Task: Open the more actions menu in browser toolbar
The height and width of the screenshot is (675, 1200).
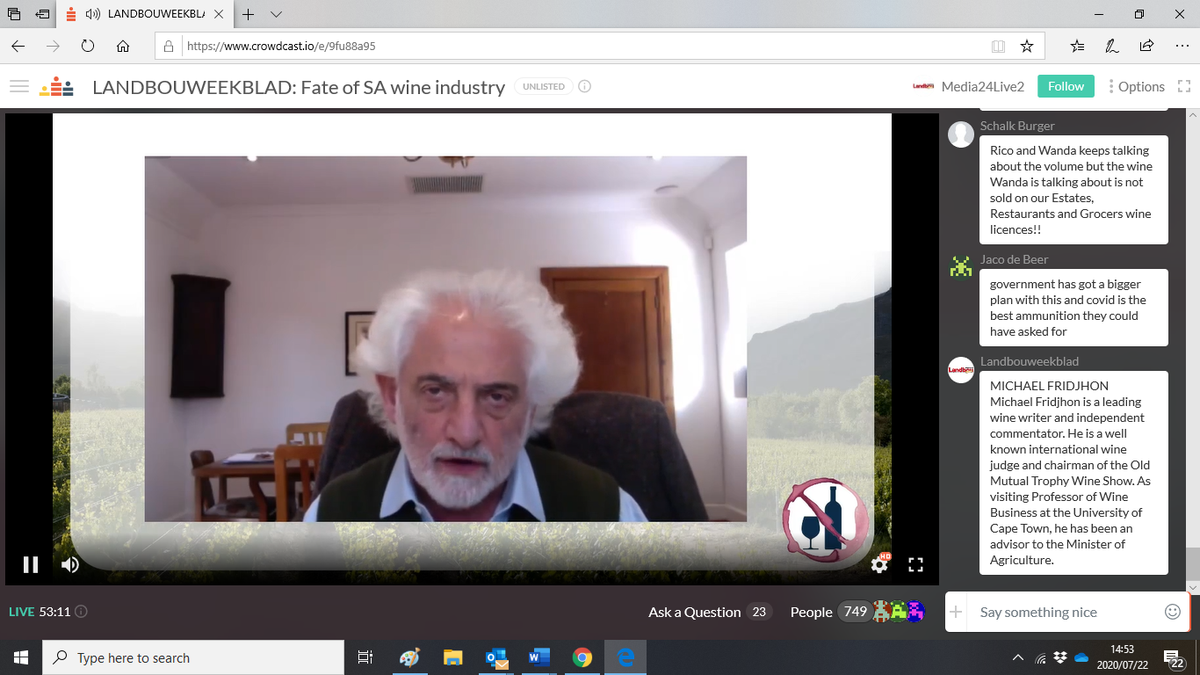Action: pos(1181,46)
